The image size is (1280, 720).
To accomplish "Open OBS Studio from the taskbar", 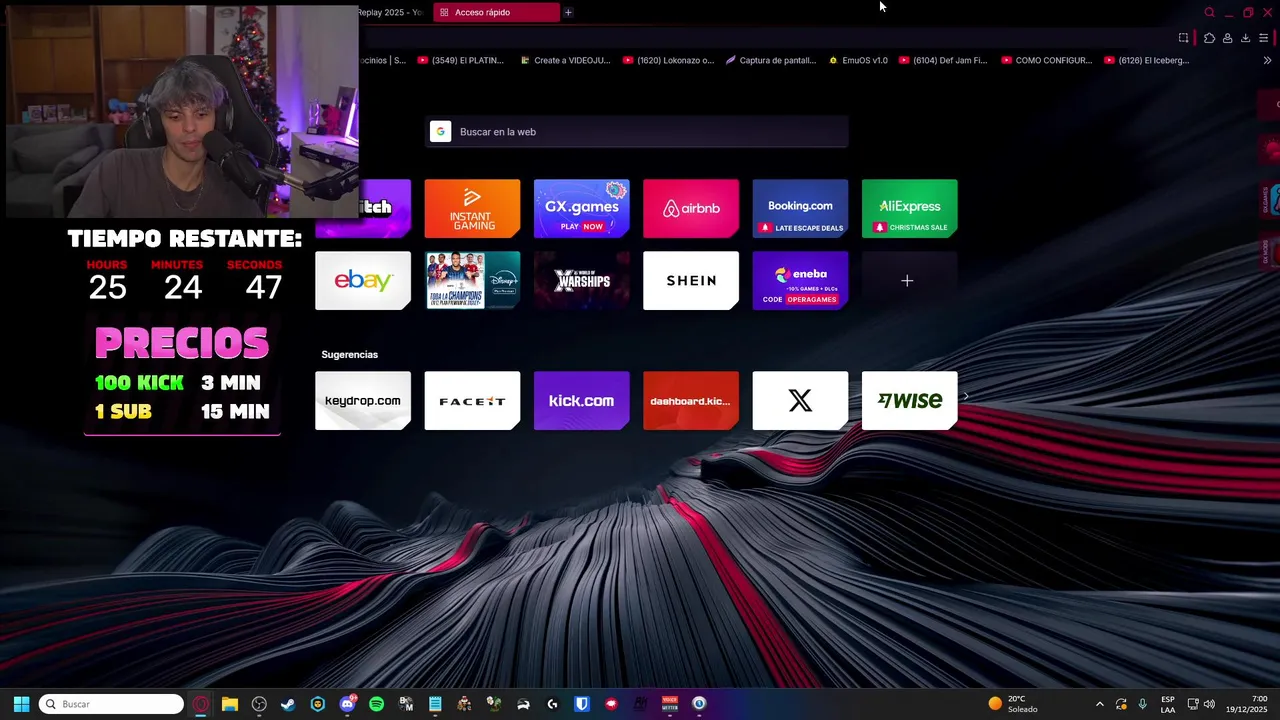I will point(259,704).
